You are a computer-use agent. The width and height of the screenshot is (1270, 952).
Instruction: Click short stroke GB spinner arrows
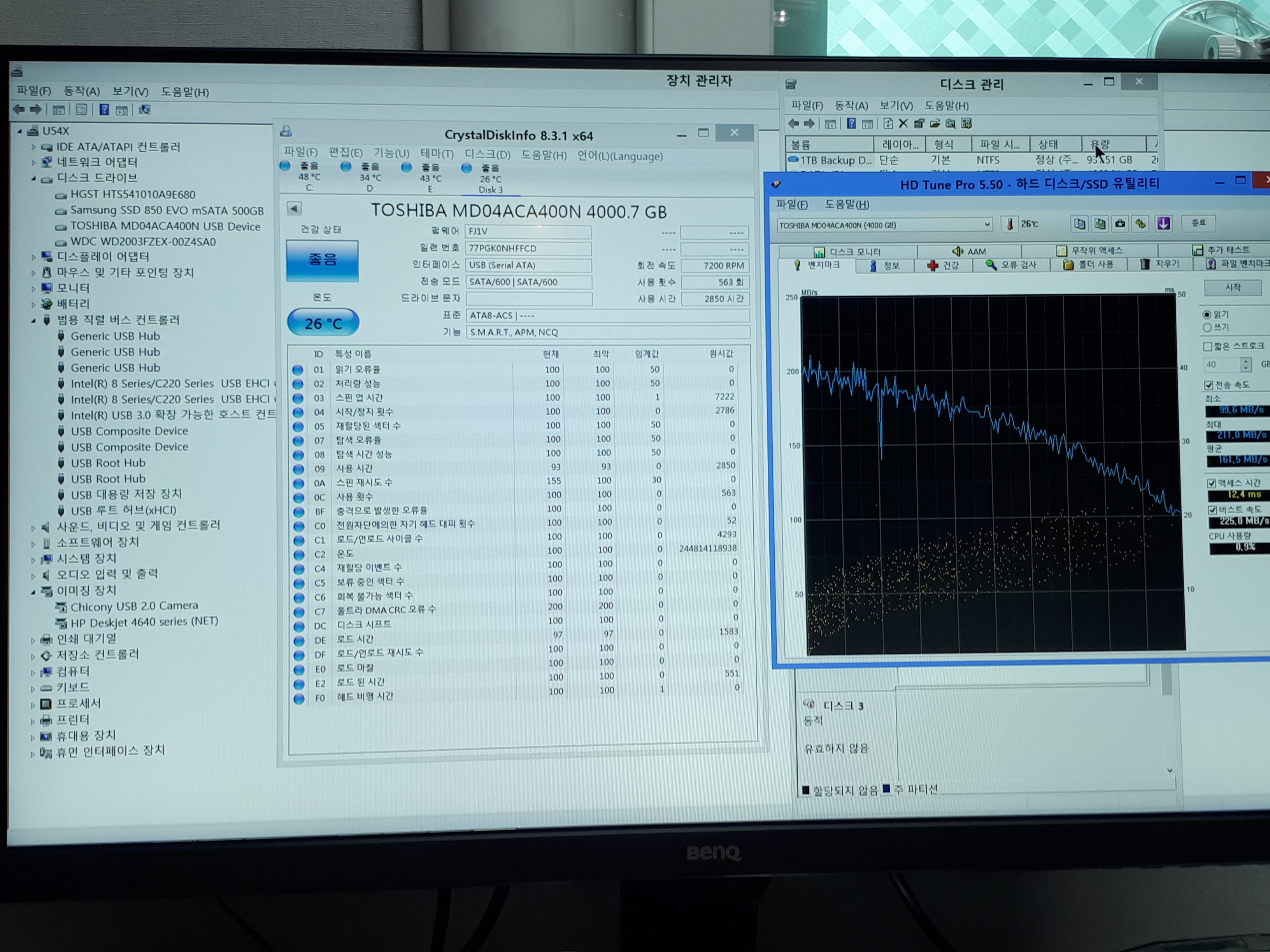tap(1245, 364)
